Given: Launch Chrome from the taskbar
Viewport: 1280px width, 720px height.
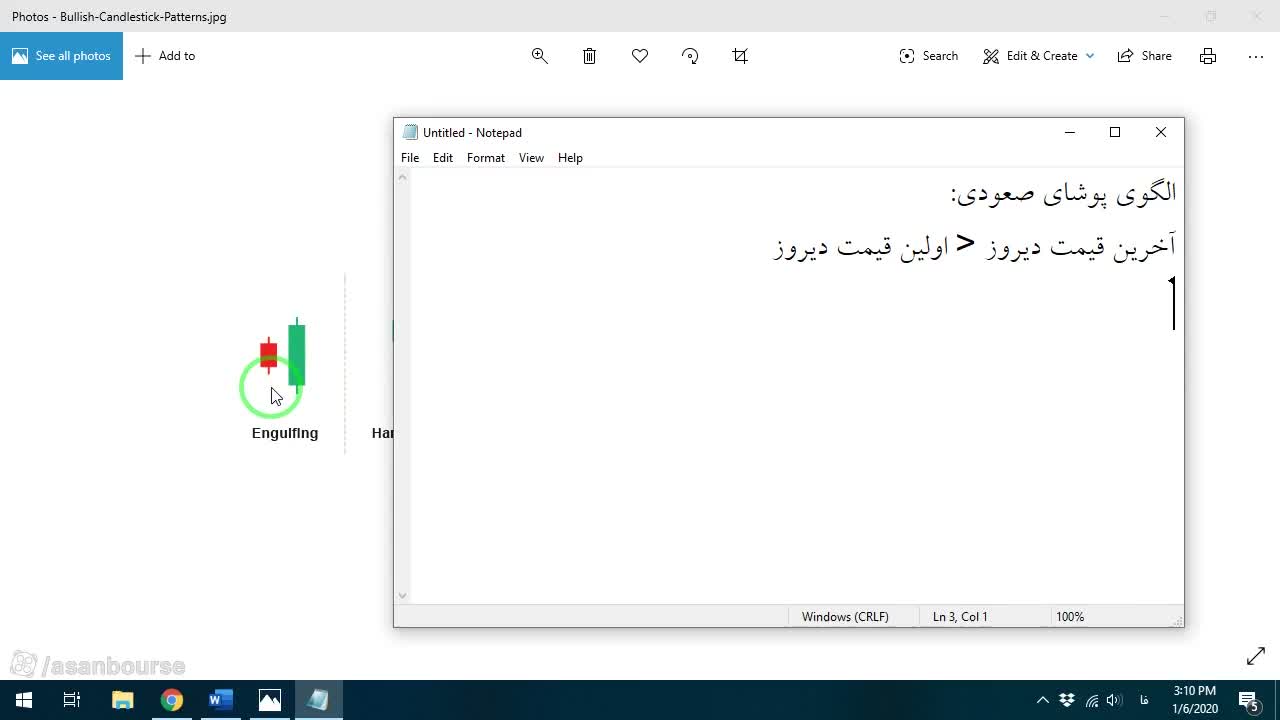Looking at the screenshot, I should coord(171,700).
